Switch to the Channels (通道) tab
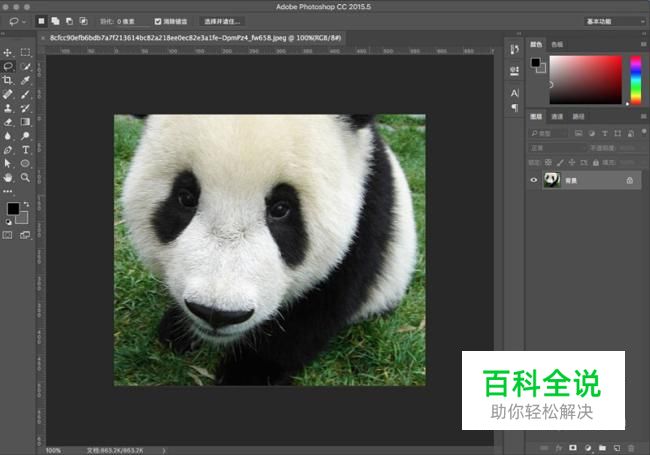 coord(557,116)
